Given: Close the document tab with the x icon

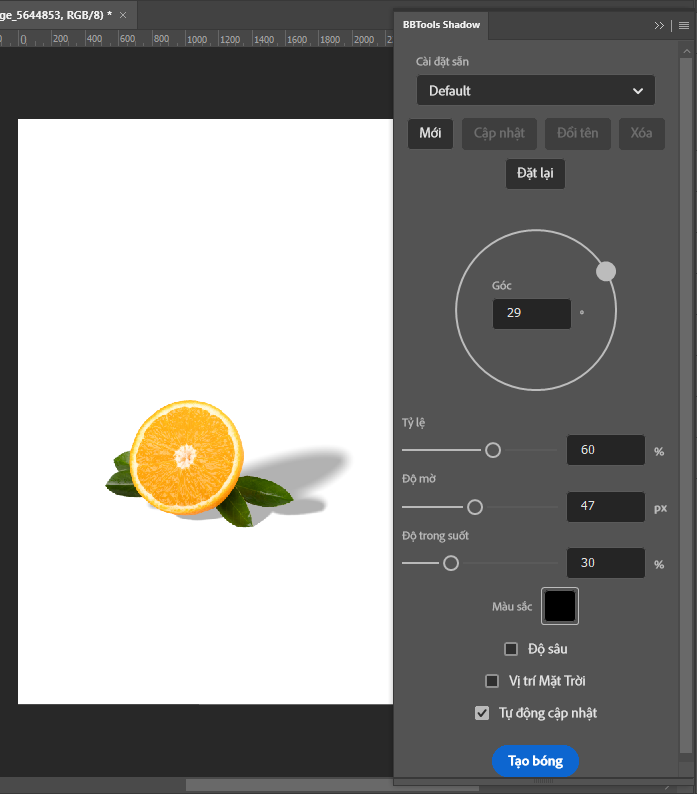Looking at the screenshot, I should [123, 15].
